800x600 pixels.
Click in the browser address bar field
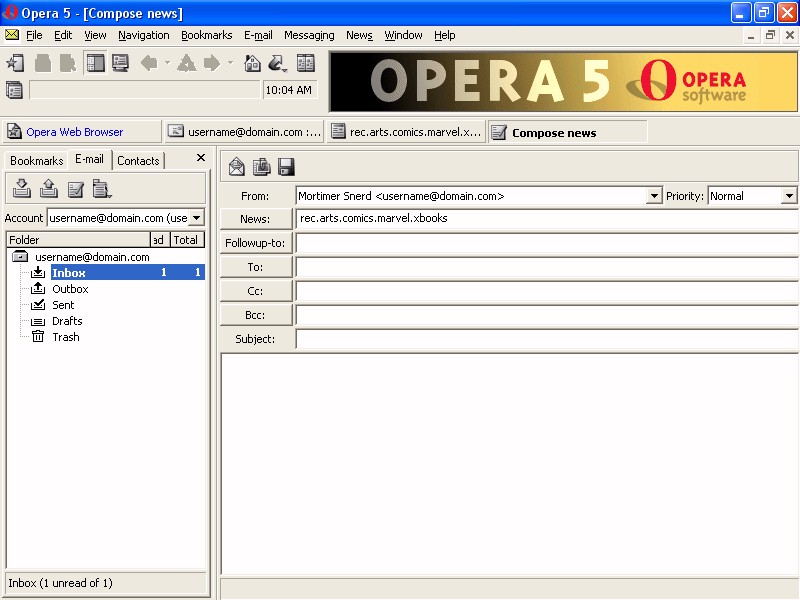[x=145, y=90]
